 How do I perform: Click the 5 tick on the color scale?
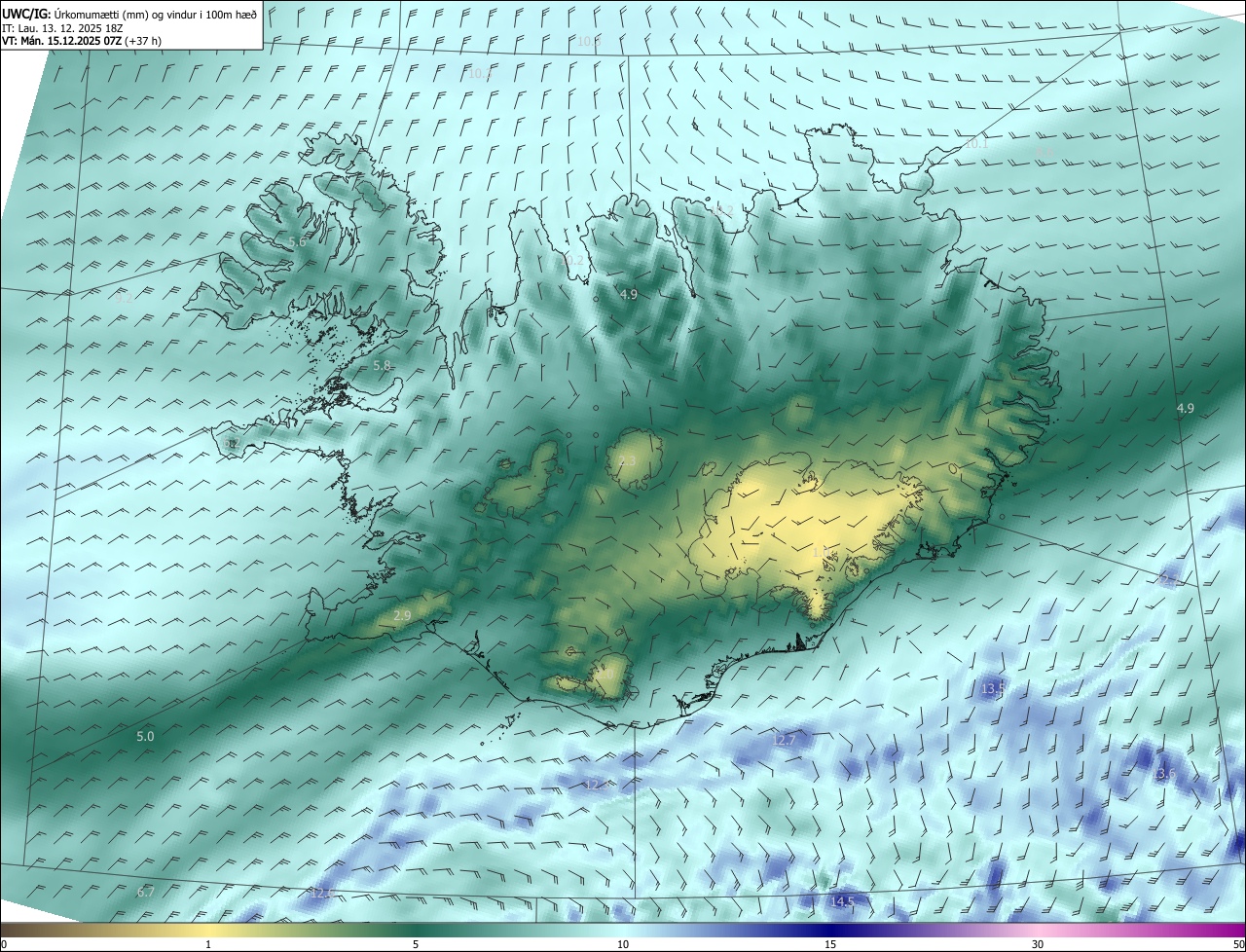pos(416,945)
